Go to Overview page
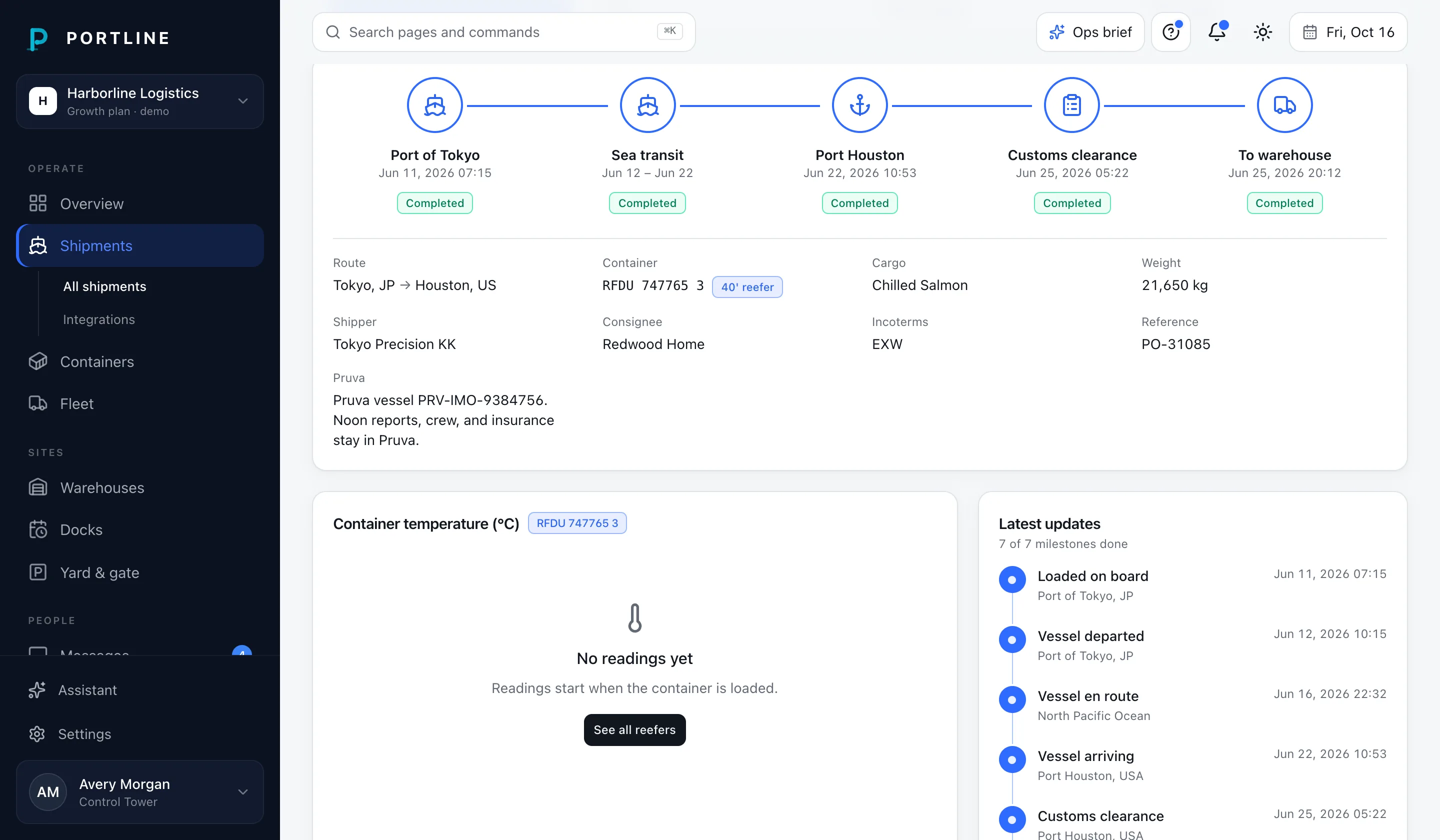1440x840 pixels. point(140,203)
